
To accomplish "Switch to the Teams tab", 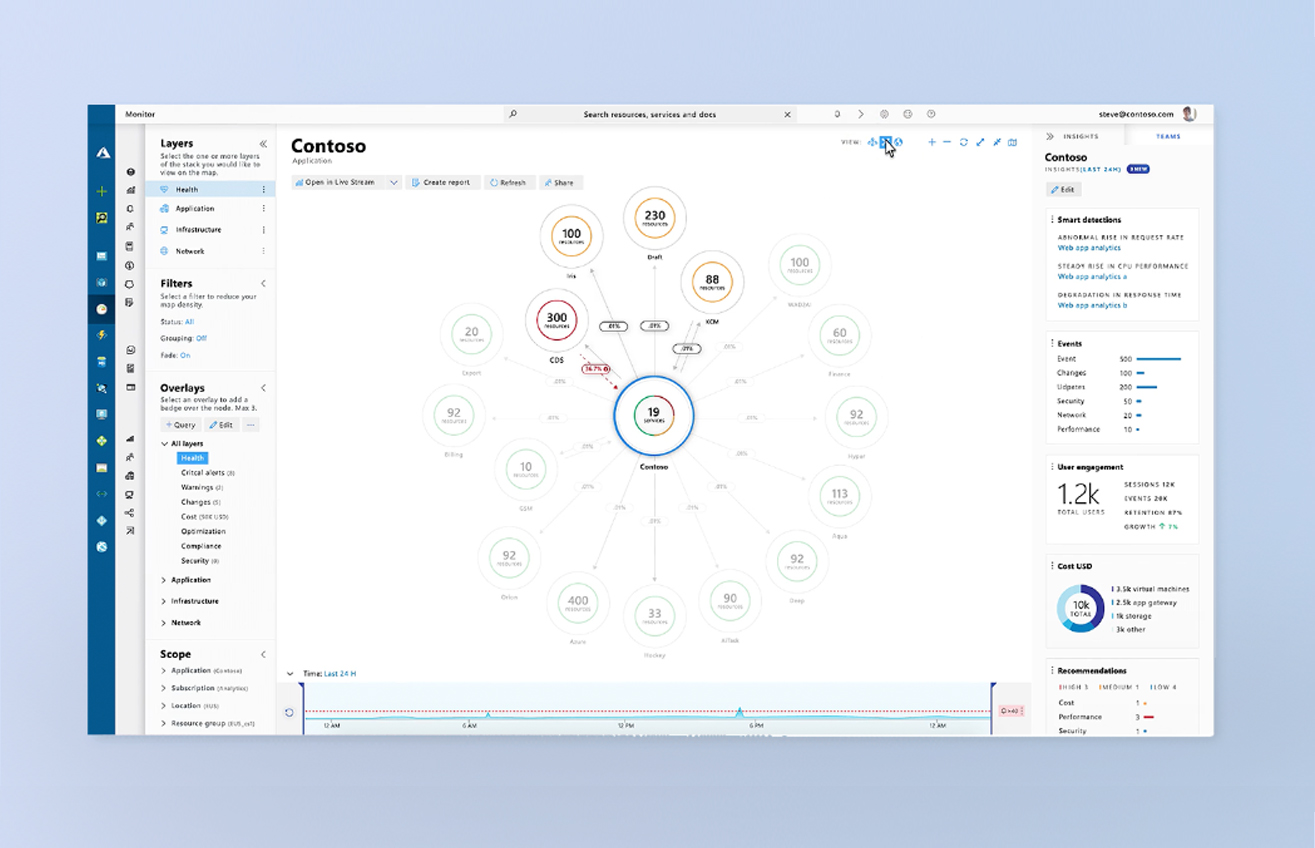I will pyautogui.click(x=1167, y=136).
